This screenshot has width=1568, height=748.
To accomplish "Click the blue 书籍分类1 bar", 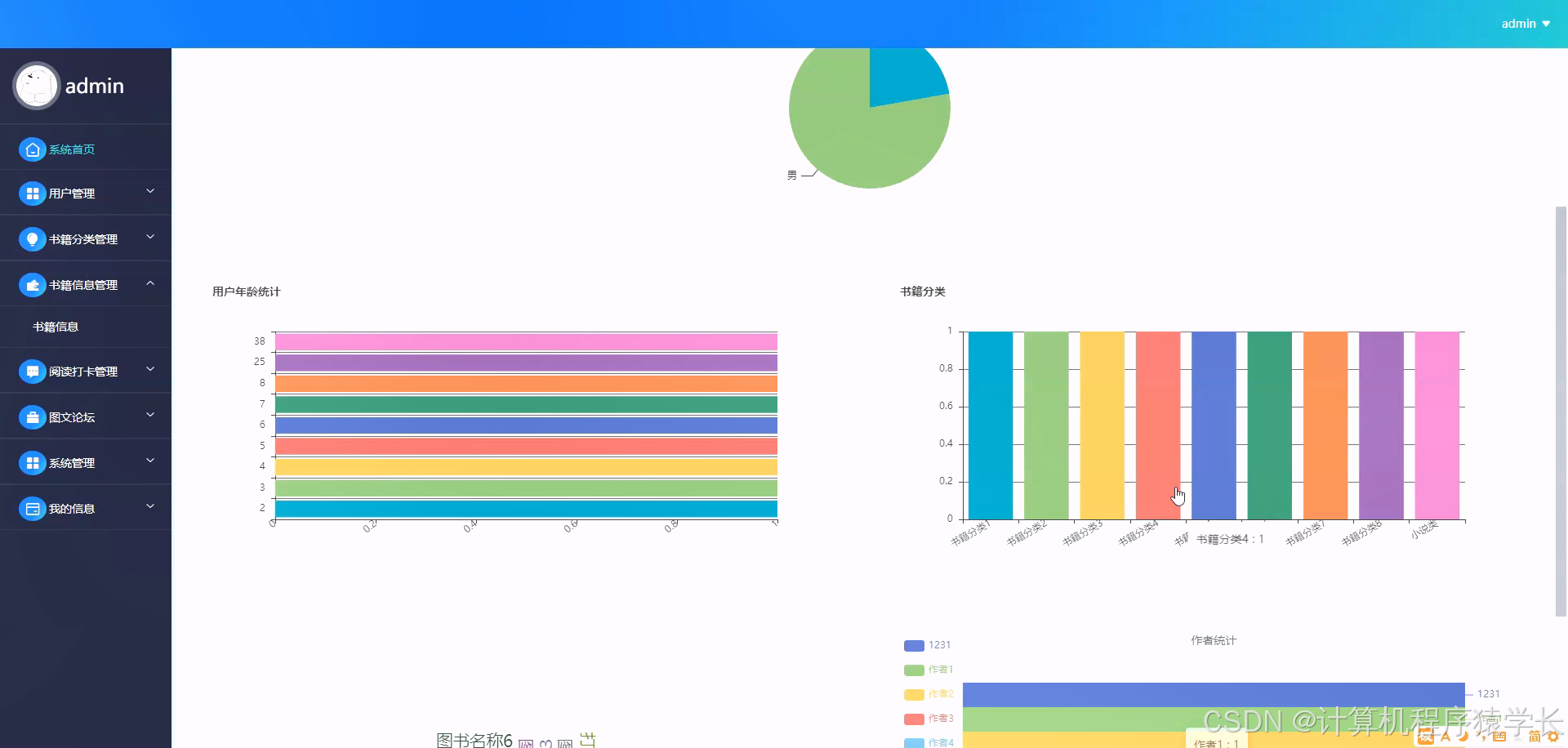I will [x=991, y=425].
